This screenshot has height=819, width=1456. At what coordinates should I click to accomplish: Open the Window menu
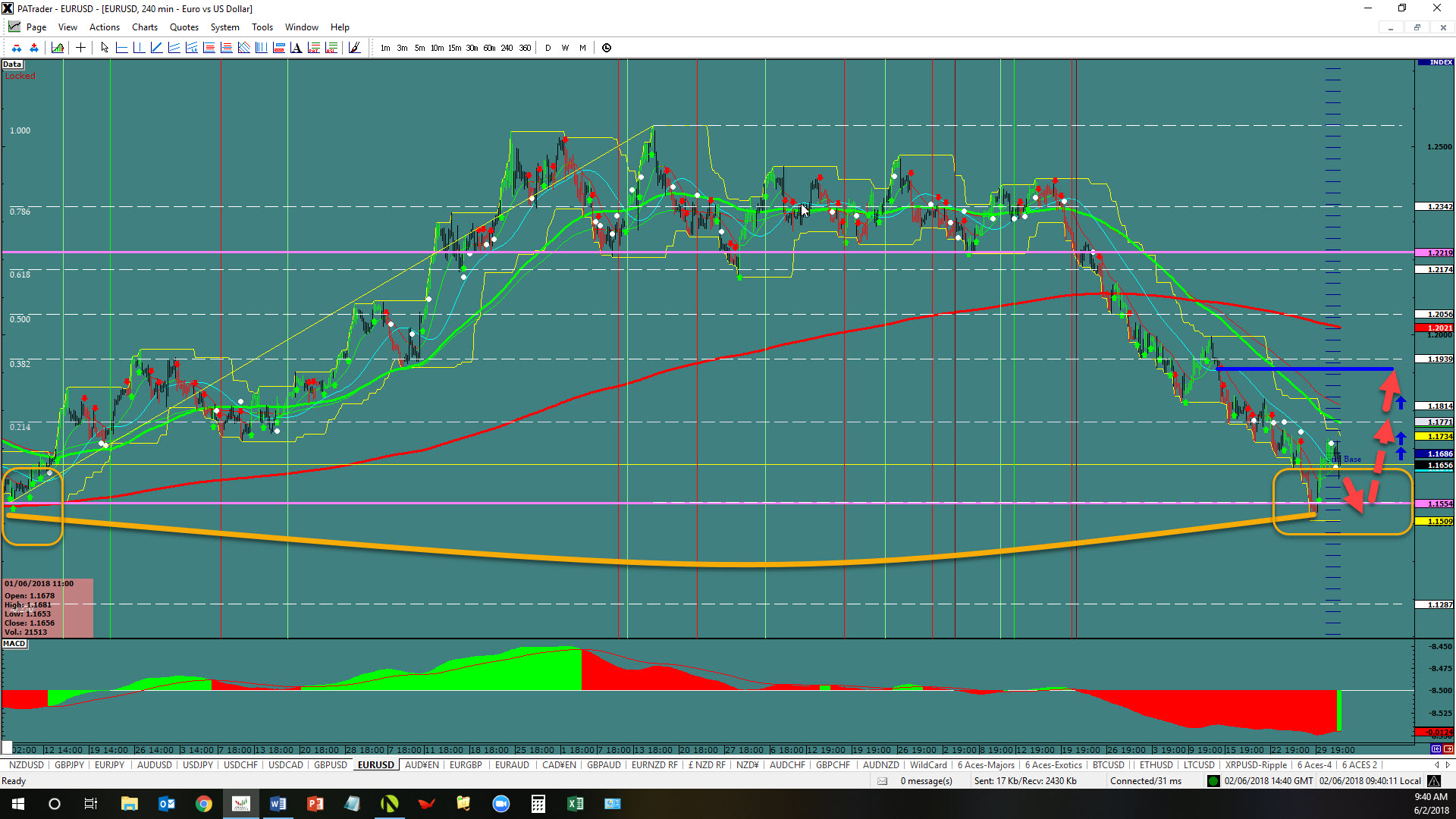(302, 27)
